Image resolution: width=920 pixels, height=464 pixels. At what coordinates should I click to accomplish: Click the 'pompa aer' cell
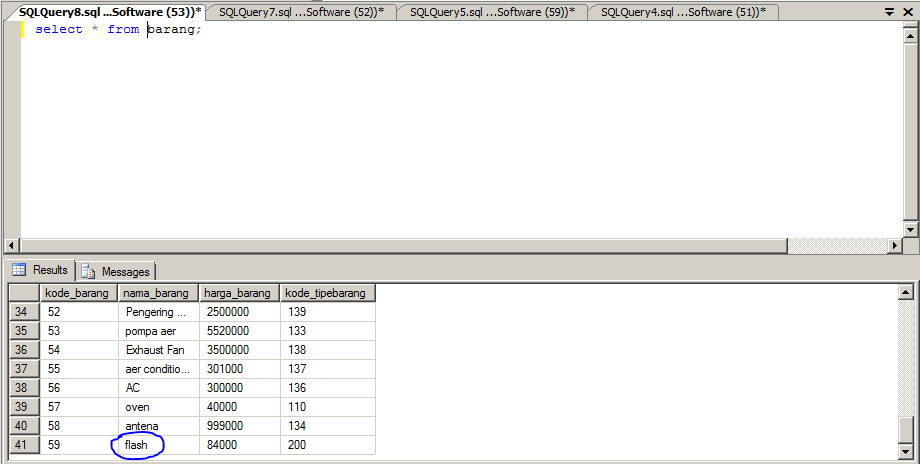click(x=159, y=331)
